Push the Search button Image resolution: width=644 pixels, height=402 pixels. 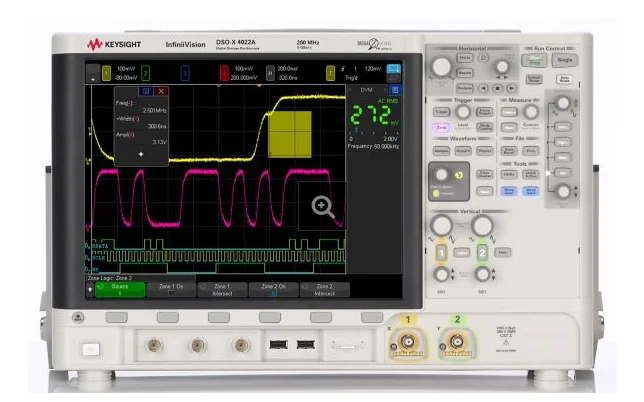pos(465,73)
